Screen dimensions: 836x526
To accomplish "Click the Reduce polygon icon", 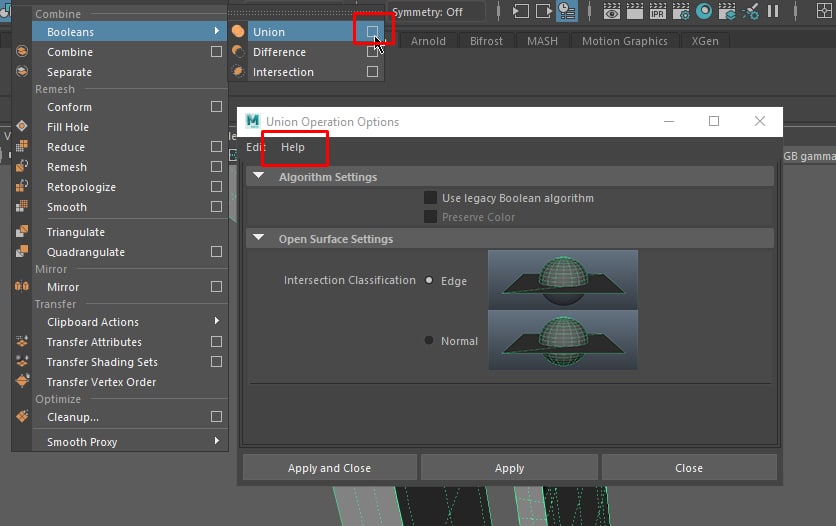I will click(x=22, y=146).
